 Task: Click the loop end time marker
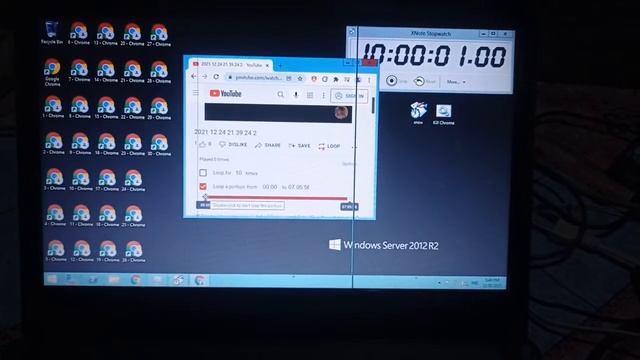[349, 207]
